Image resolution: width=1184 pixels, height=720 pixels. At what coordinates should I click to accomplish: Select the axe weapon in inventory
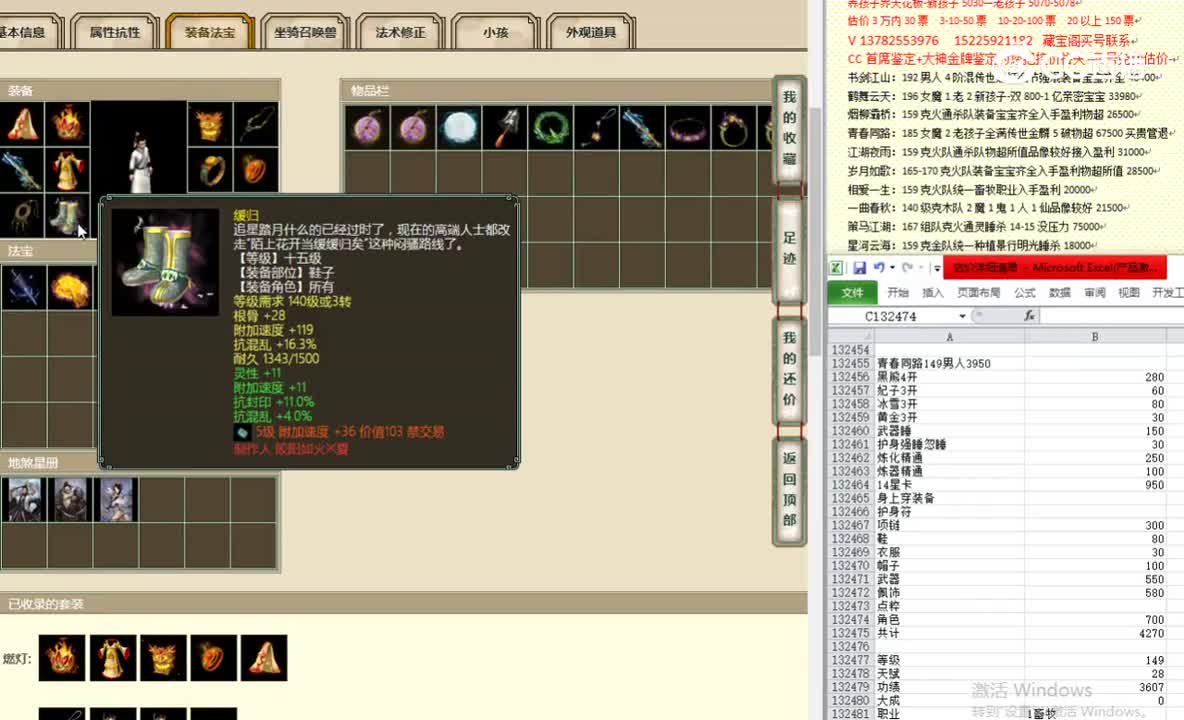coord(505,128)
